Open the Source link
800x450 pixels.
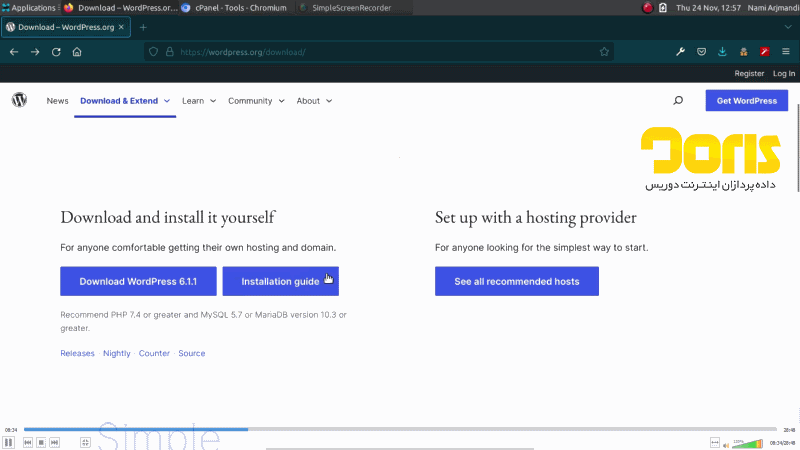[x=192, y=353]
